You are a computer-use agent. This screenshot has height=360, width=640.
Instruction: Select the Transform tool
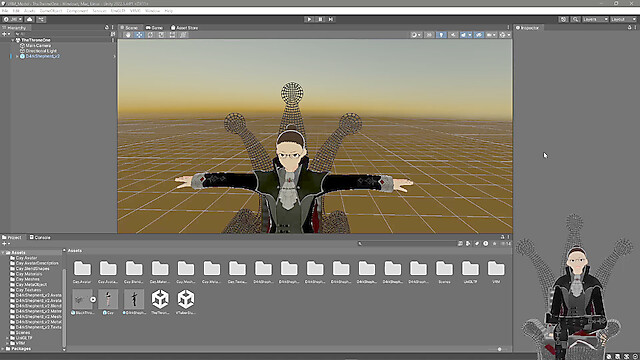coord(183,35)
